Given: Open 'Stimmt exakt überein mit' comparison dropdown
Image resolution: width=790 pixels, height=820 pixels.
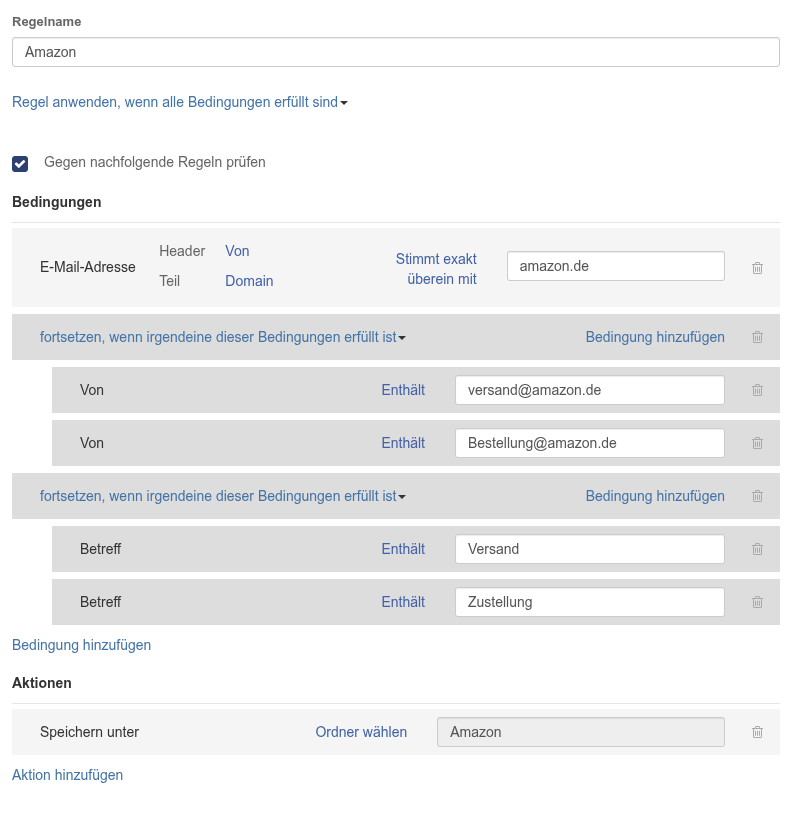Looking at the screenshot, I should [436, 269].
